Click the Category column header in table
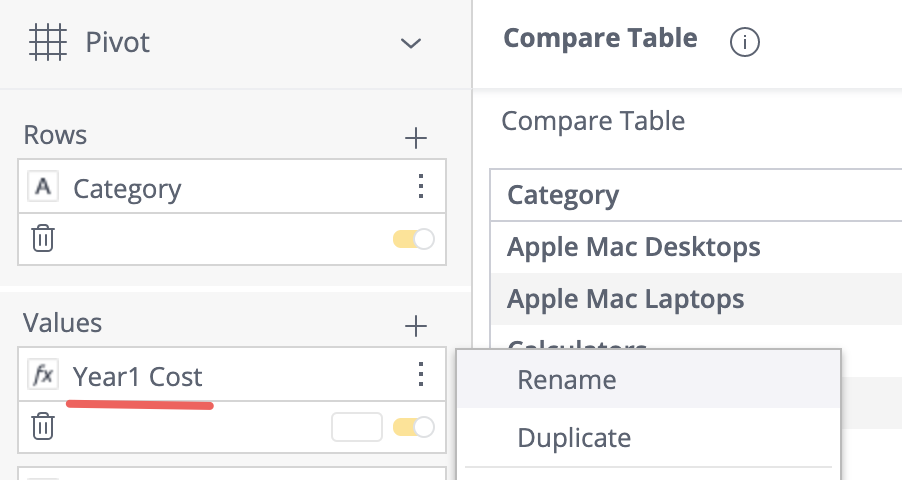The image size is (902, 480). tap(563, 196)
